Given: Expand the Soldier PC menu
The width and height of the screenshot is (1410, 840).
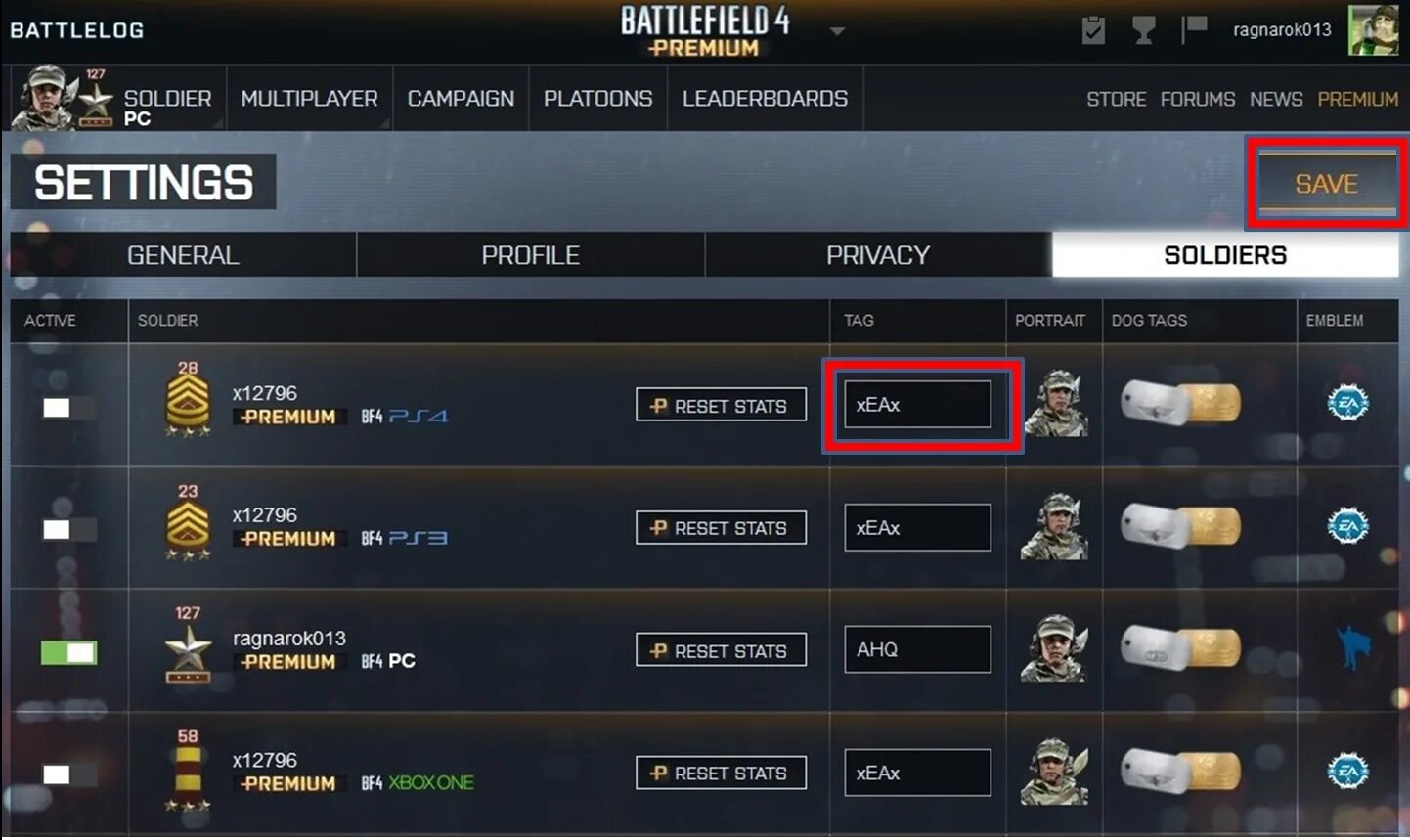Looking at the screenshot, I should pyautogui.click(x=117, y=98).
